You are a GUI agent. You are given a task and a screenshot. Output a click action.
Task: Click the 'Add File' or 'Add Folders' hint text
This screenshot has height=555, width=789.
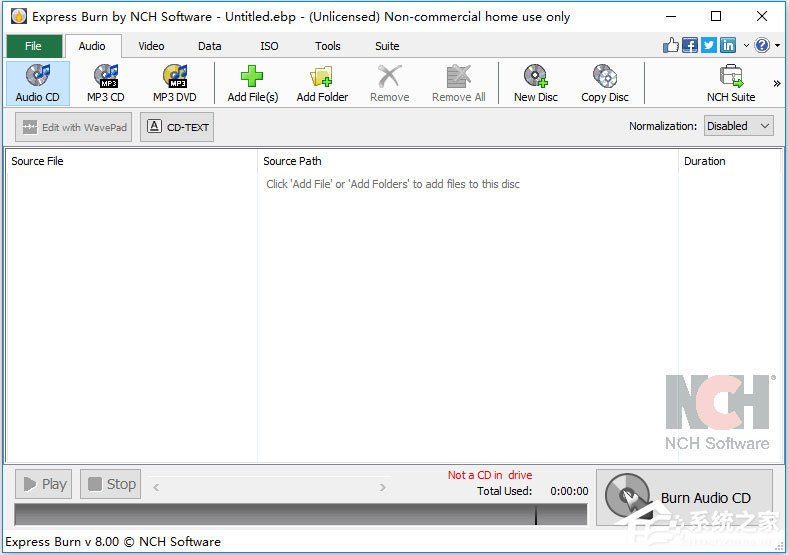click(x=393, y=184)
